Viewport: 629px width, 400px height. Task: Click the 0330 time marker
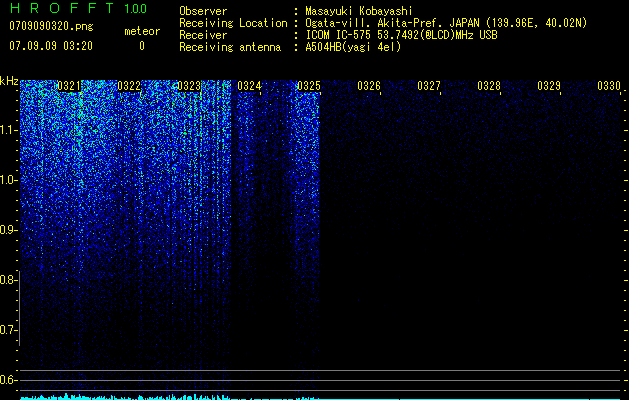coord(609,86)
